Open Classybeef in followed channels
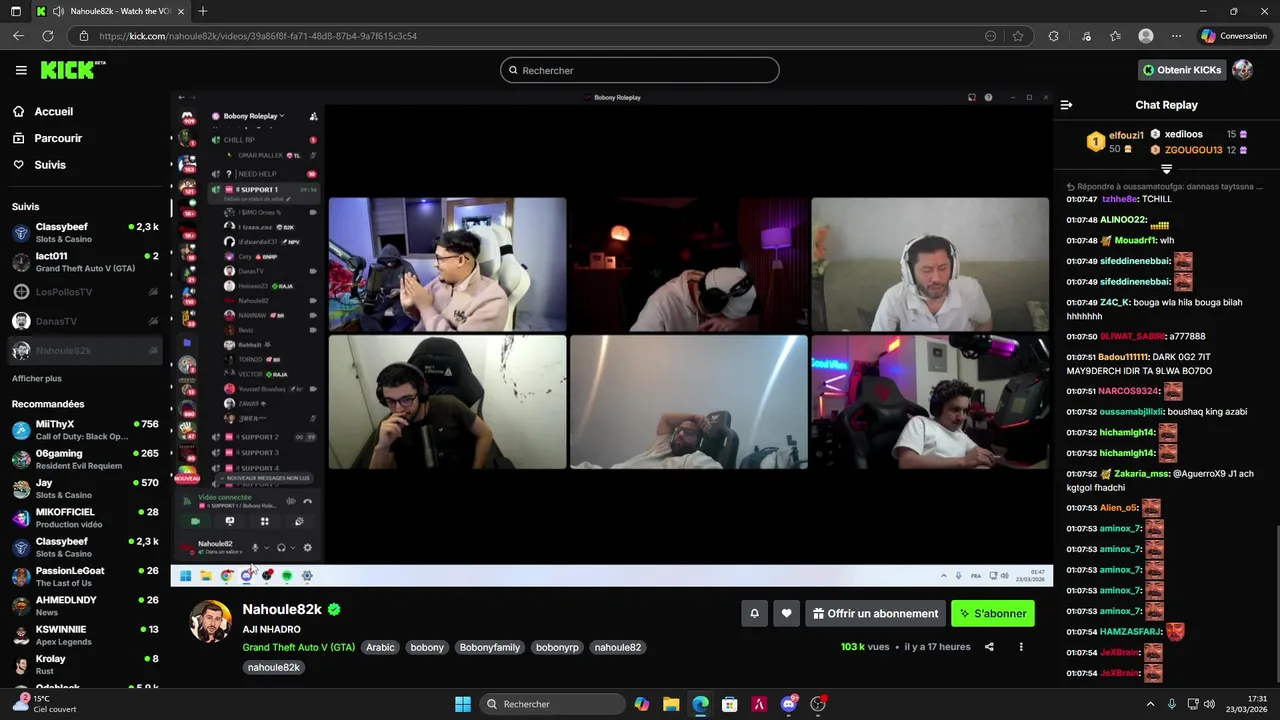Viewport: 1280px width, 720px height. pyautogui.click(x=85, y=233)
